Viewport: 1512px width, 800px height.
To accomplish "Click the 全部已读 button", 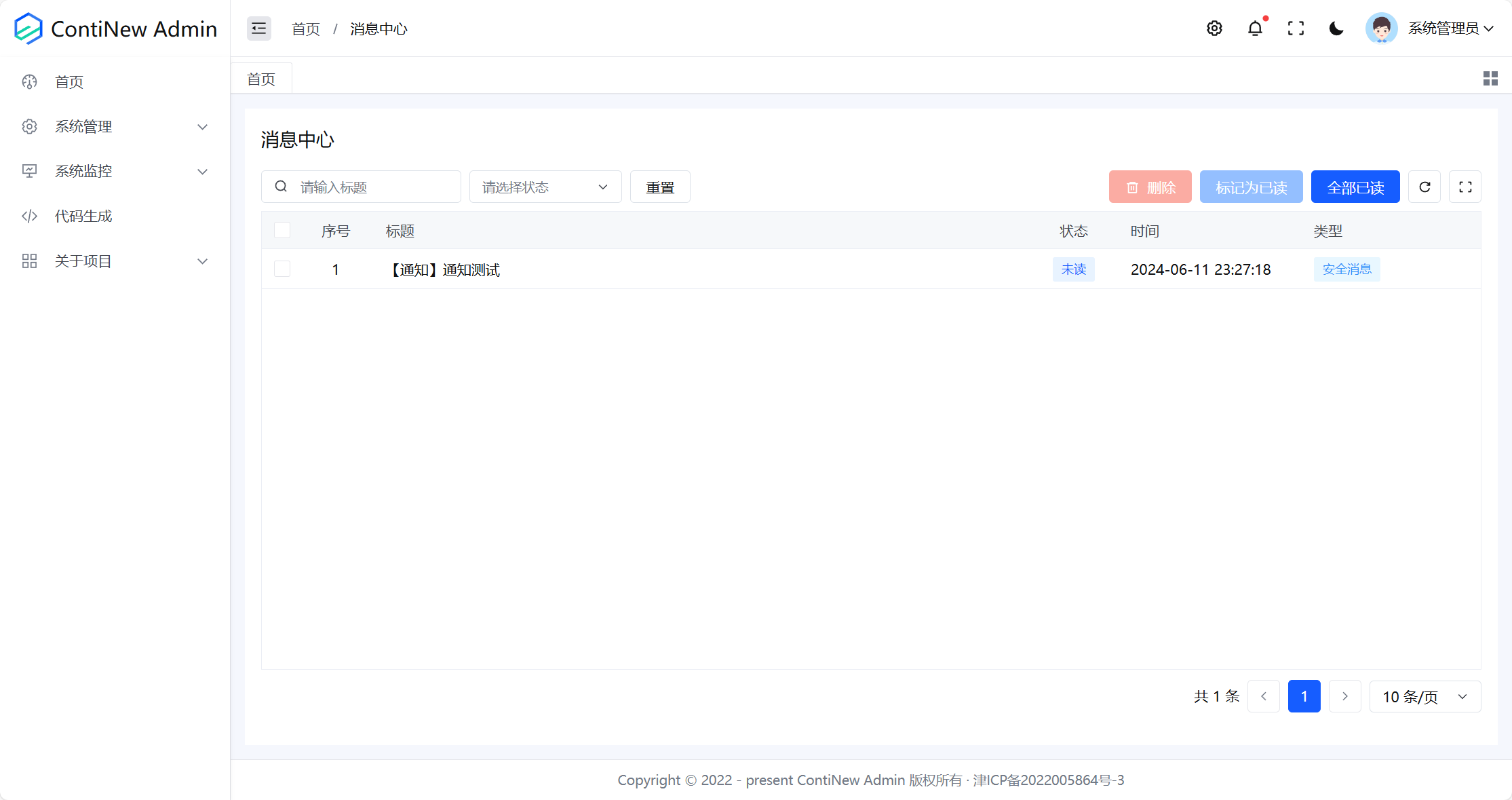I will pyautogui.click(x=1355, y=187).
